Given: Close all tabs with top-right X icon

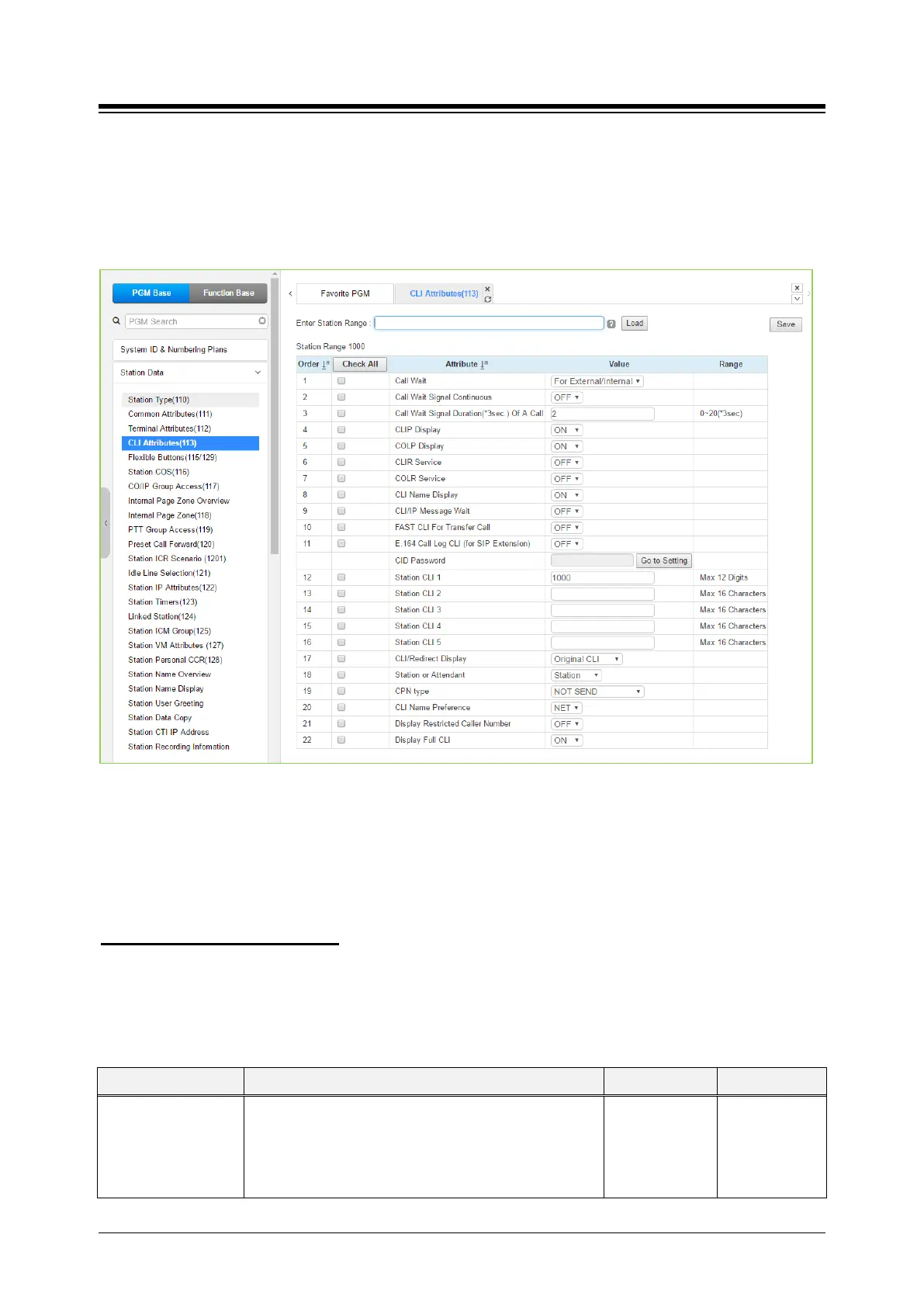Looking at the screenshot, I should click(x=797, y=288).
